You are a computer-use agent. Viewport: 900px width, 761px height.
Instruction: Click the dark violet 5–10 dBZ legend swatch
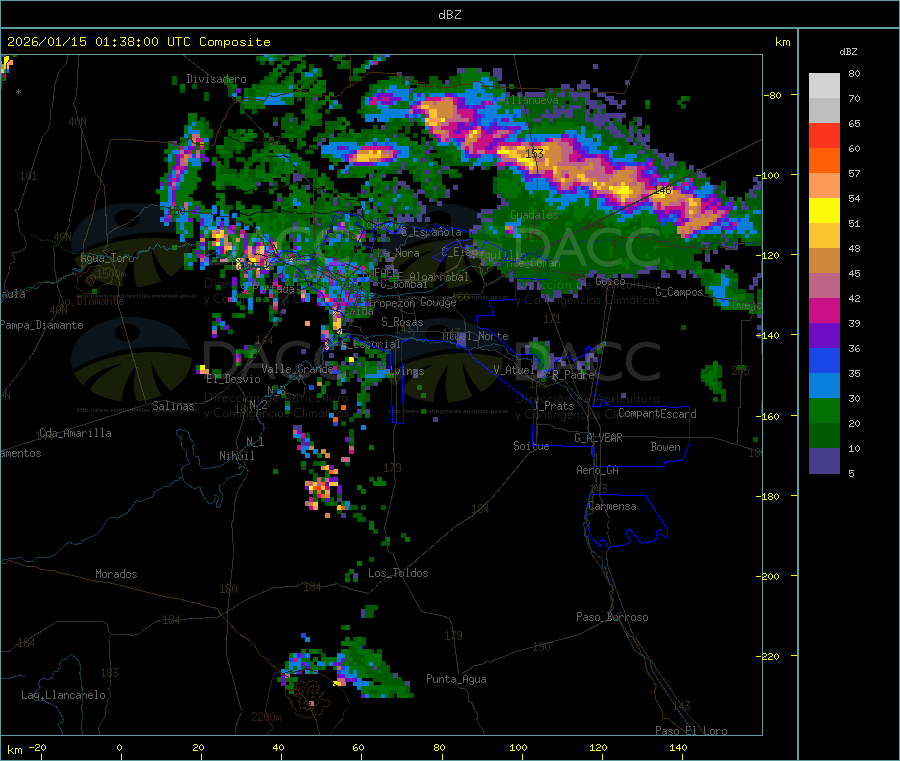click(824, 461)
